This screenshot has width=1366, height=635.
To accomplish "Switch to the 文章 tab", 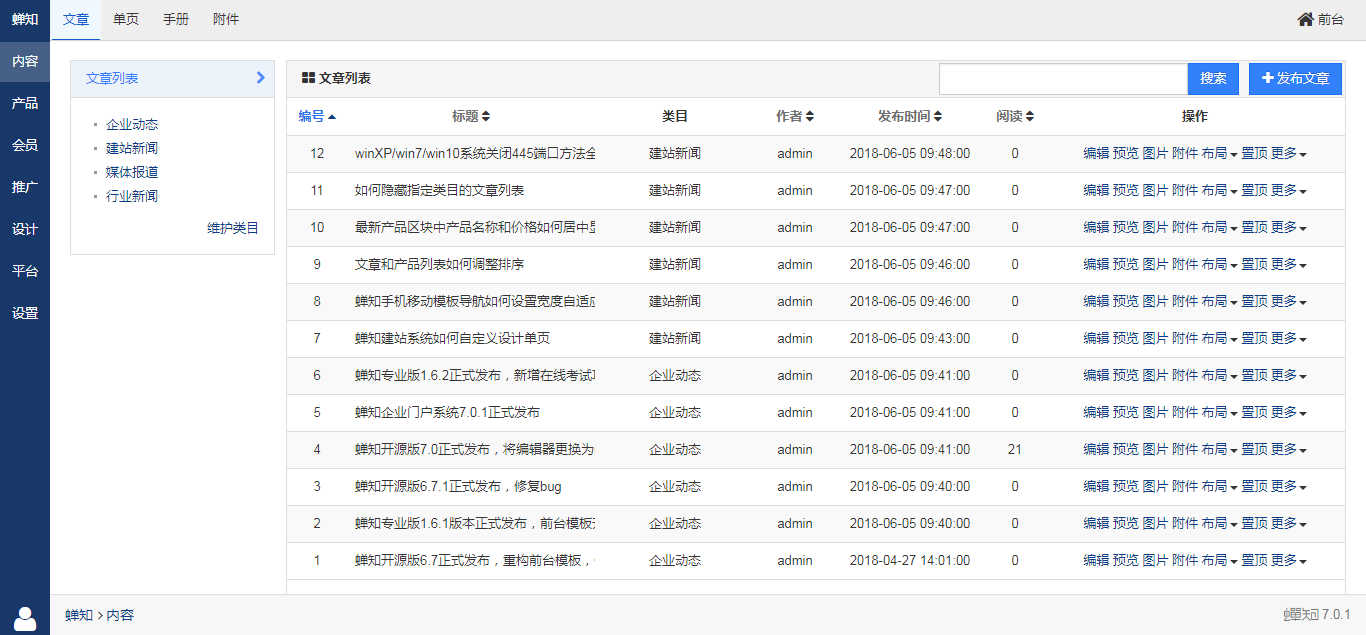I will pyautogui.click(x=76, y=19).
